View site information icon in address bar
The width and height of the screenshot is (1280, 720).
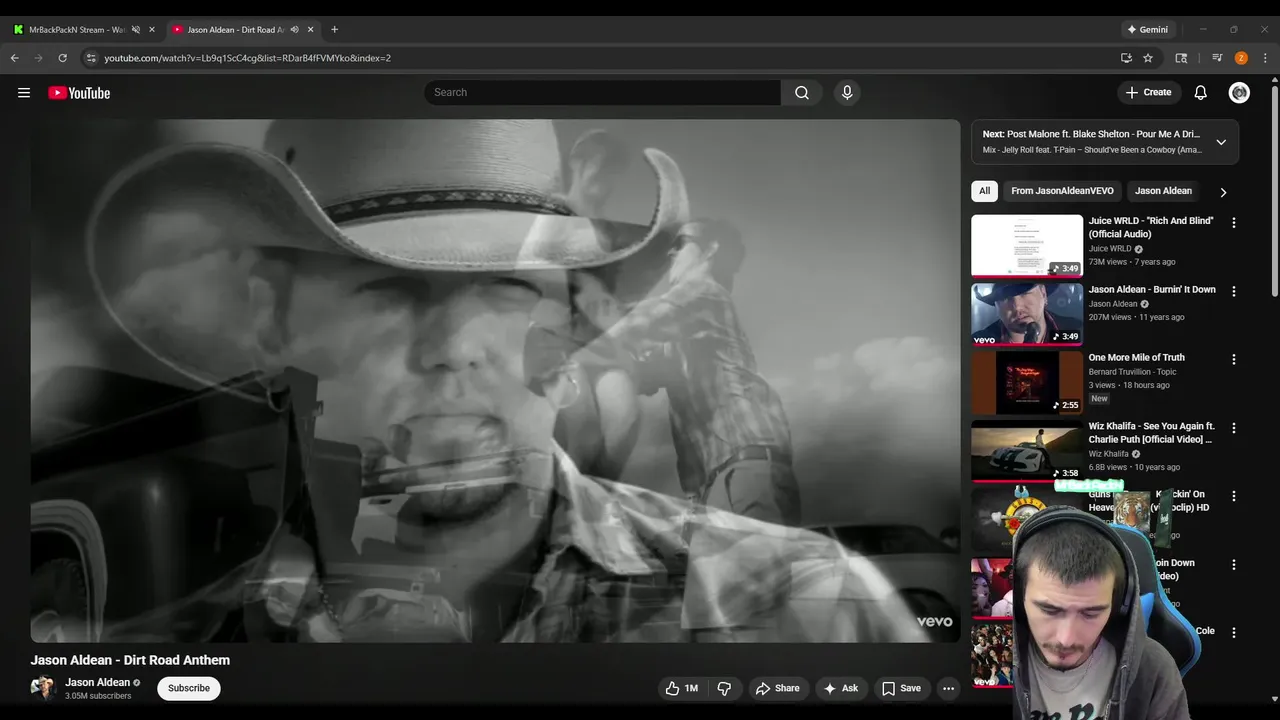(x=91, y=58)
